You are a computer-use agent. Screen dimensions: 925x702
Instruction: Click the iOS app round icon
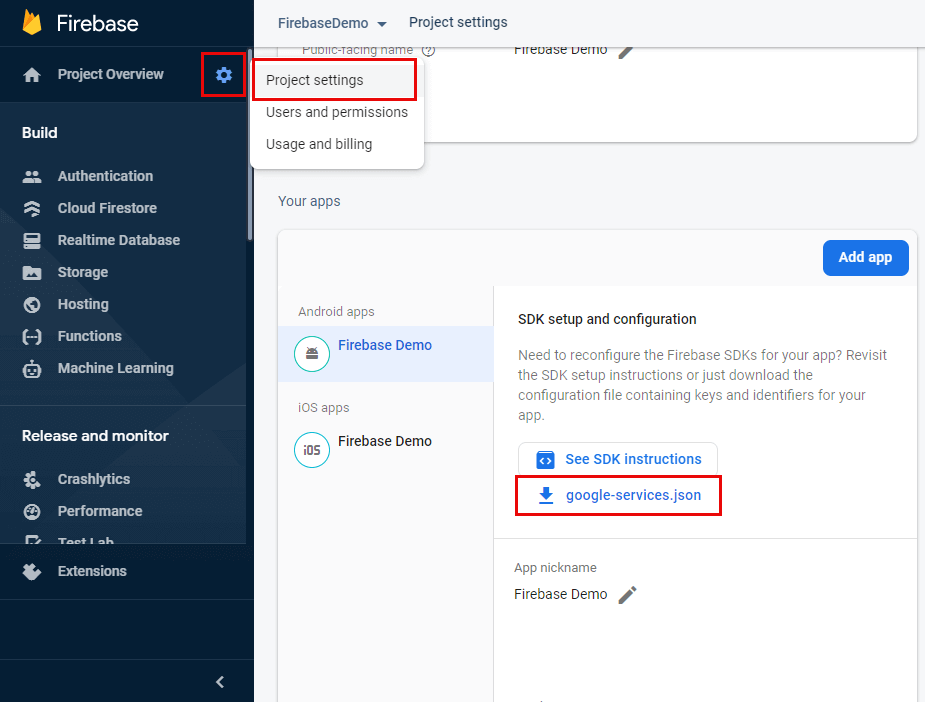312,450
